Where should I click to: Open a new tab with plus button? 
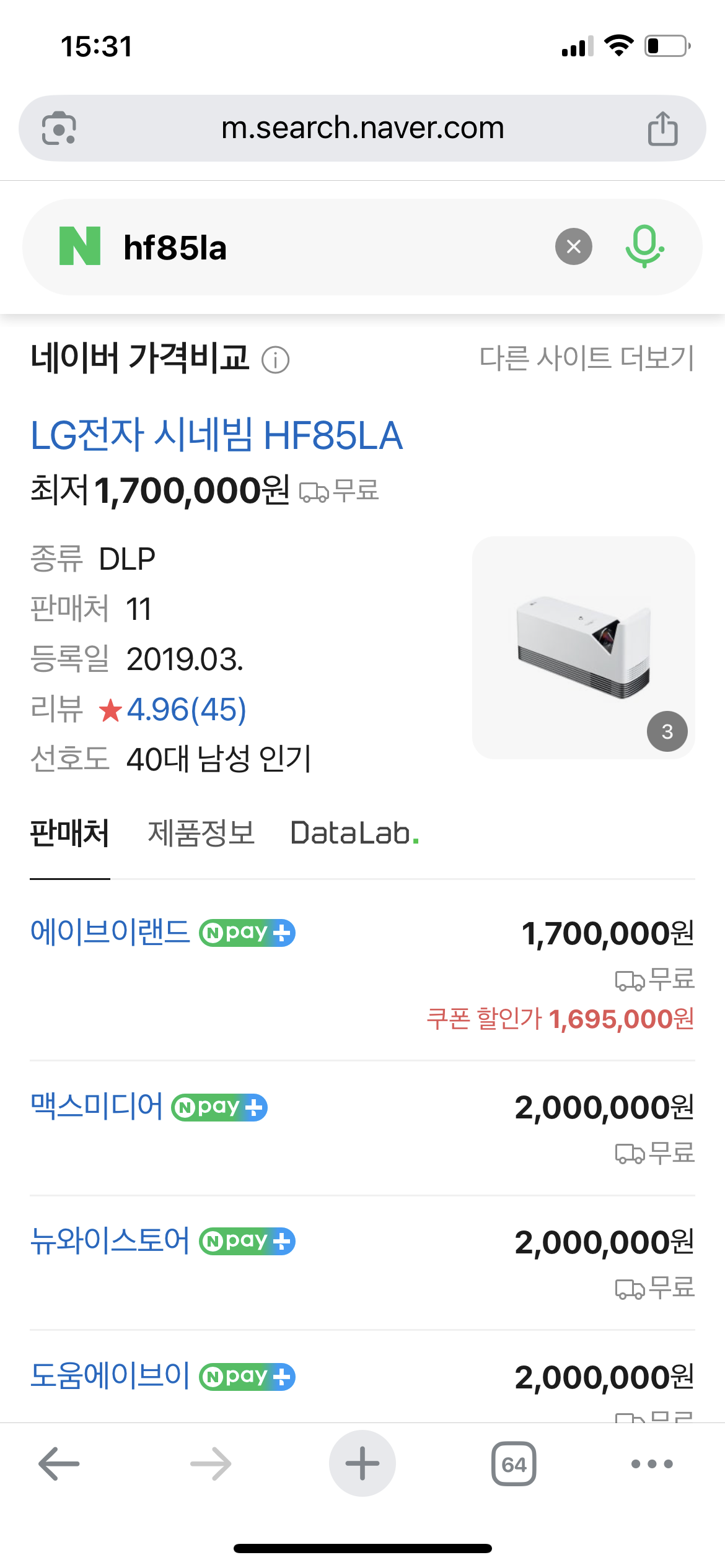pos(362,1464)
